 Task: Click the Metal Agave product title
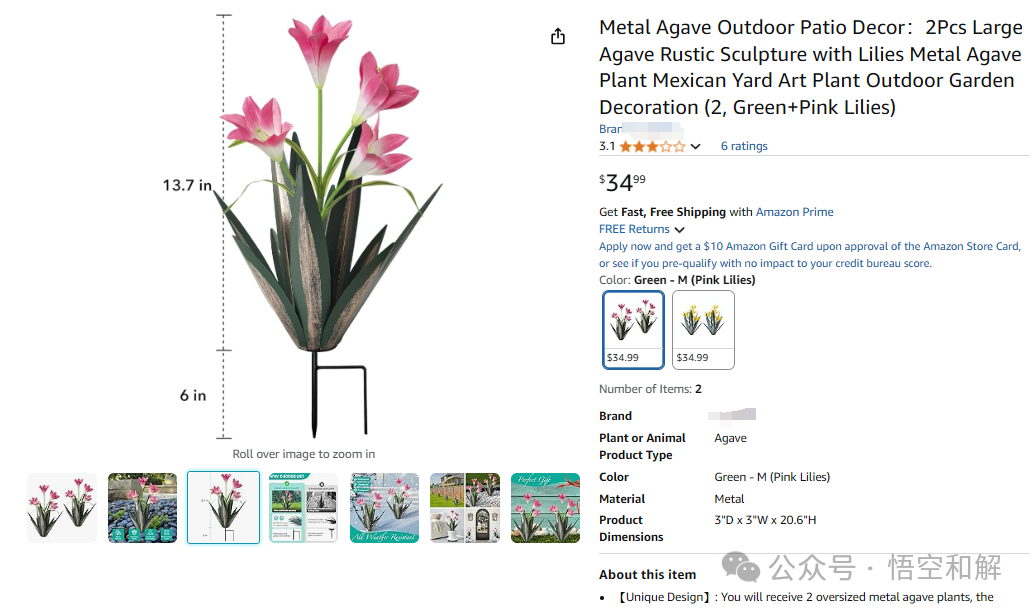coord(810,67)
